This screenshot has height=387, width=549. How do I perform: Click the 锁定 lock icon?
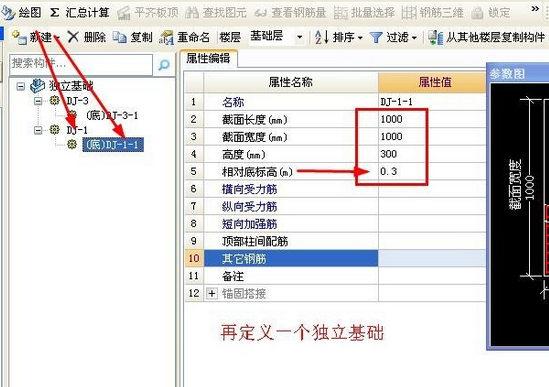pyautogui.click(x=477, y=13)
